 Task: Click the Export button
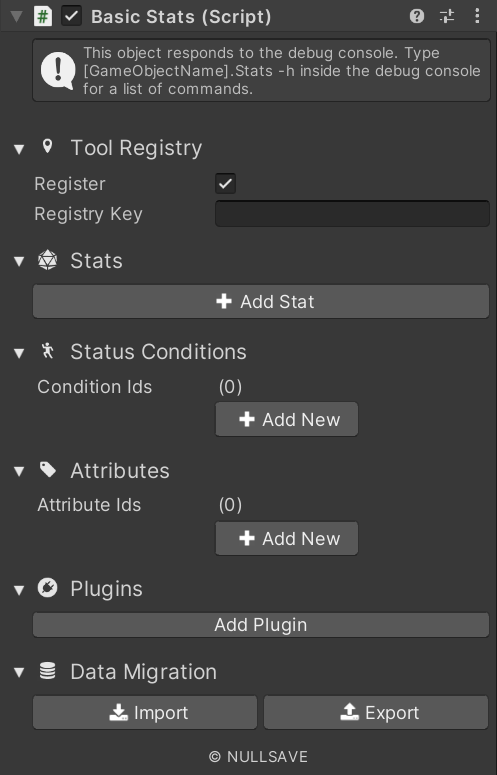376,712
